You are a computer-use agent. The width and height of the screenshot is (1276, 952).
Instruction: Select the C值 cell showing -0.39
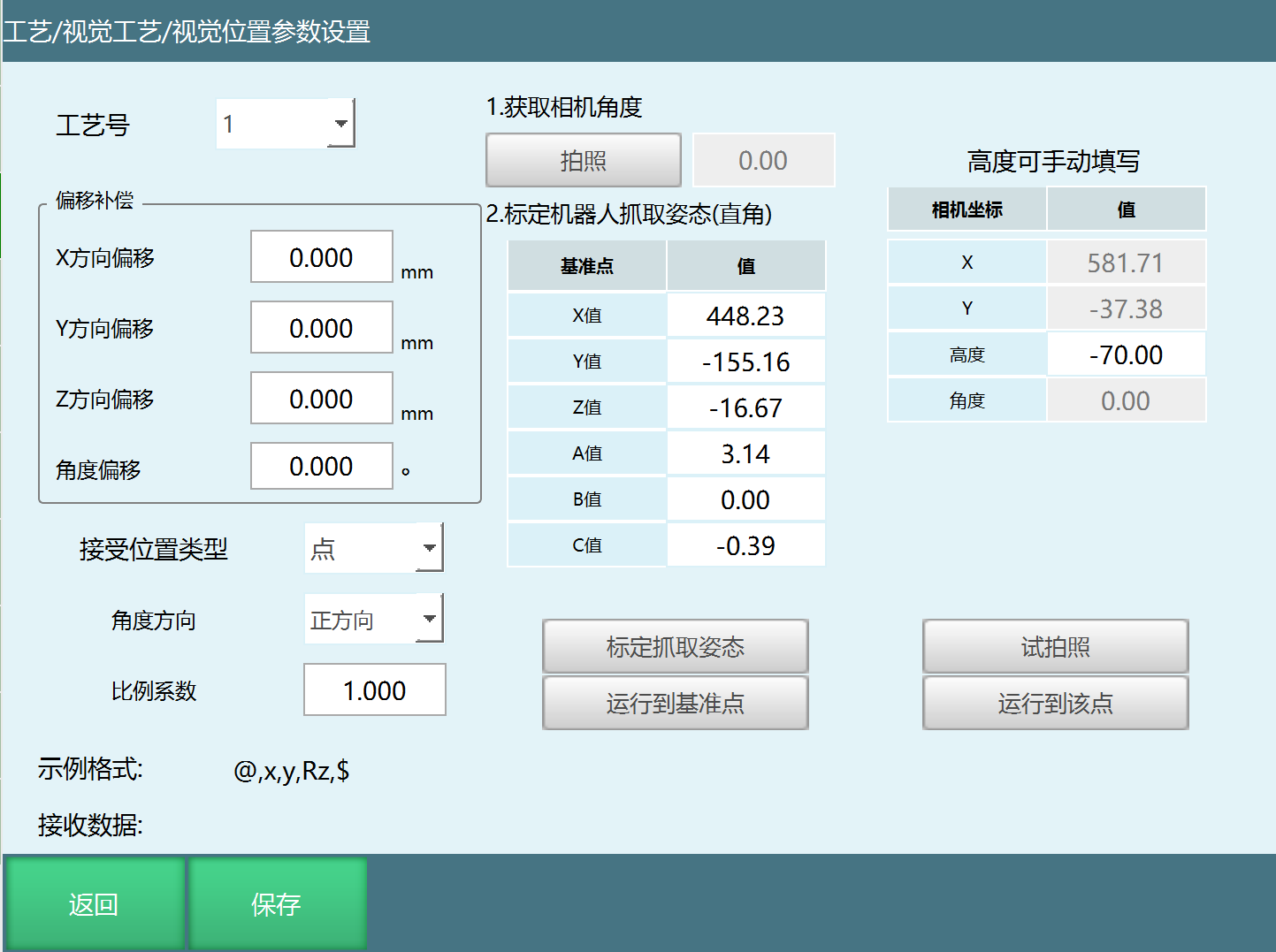click(x=745, y=545)
